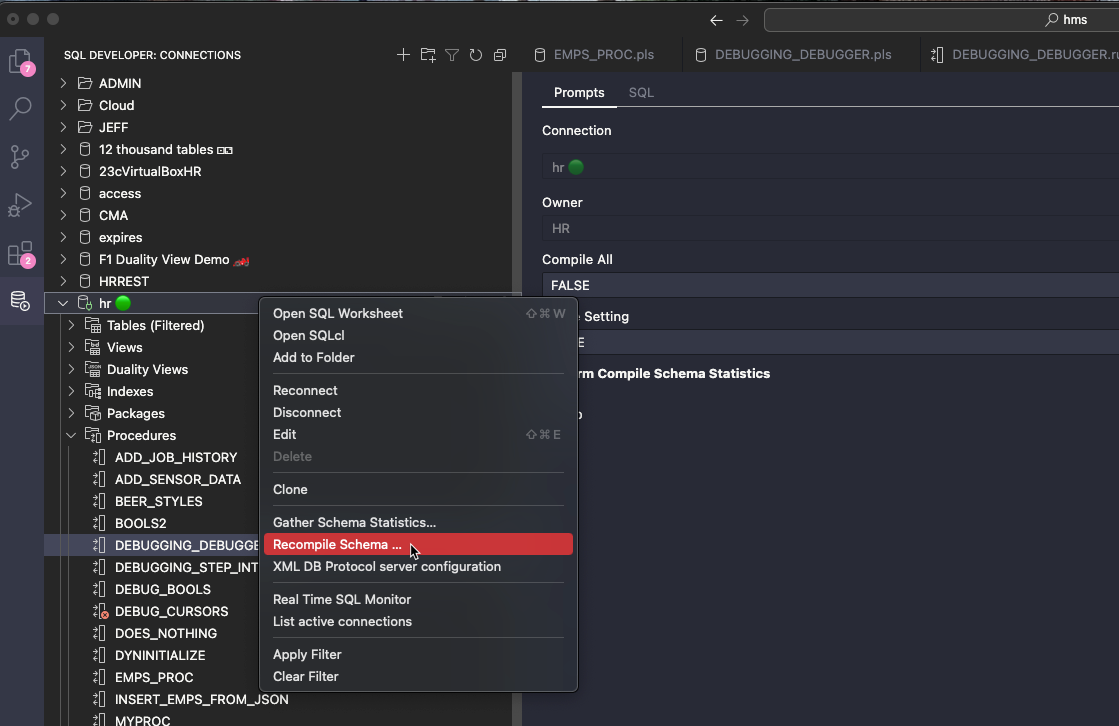The height and width of the screenshot is (726, 1119).
Task: Click the SQL Developer database icon
Action: (20, 301)
